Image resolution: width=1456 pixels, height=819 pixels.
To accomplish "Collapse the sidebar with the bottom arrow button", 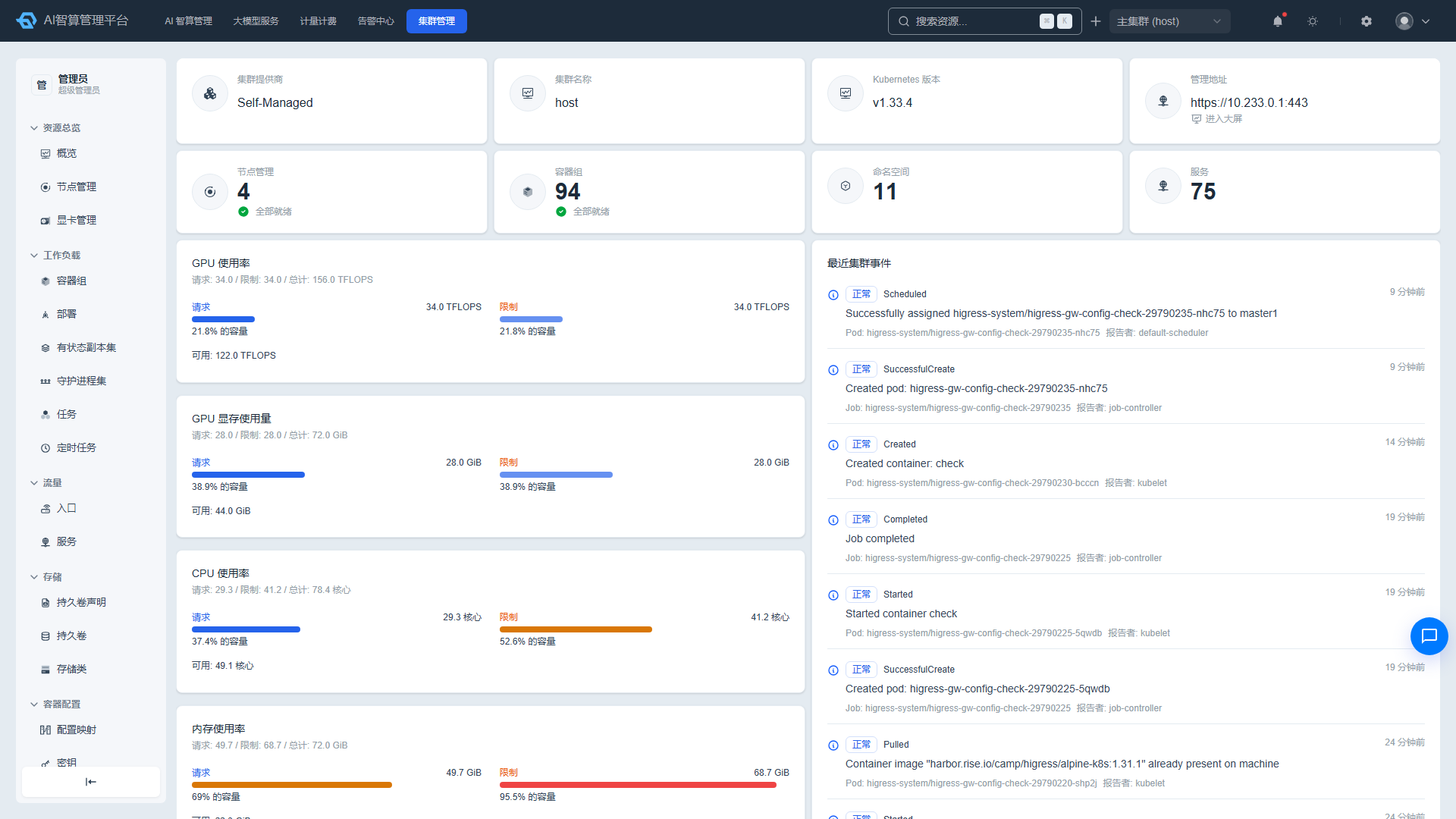I will (91, 782).
